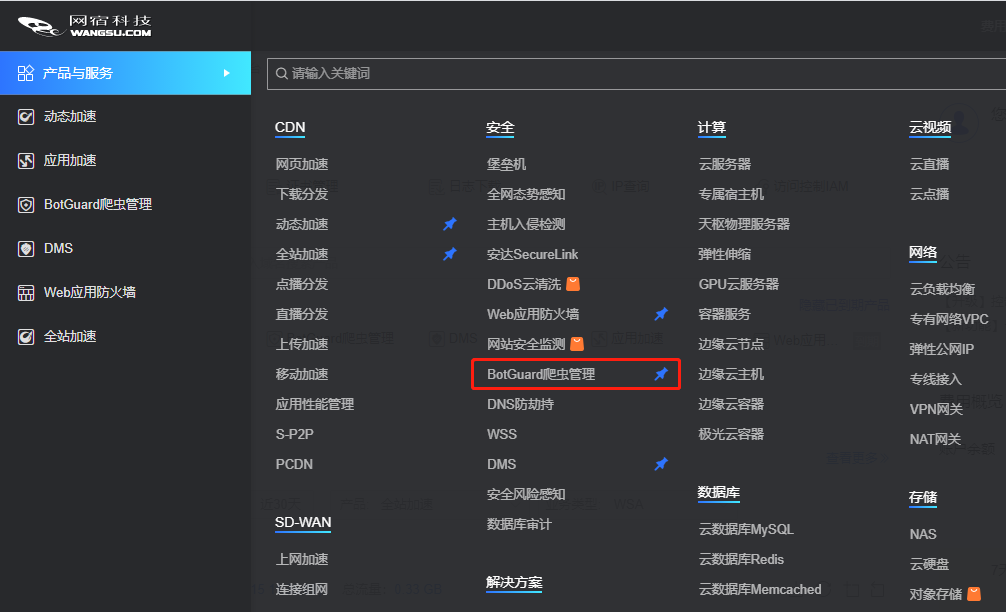Open PCDN under CDN
1006x612 pixels.
(294, 464)
